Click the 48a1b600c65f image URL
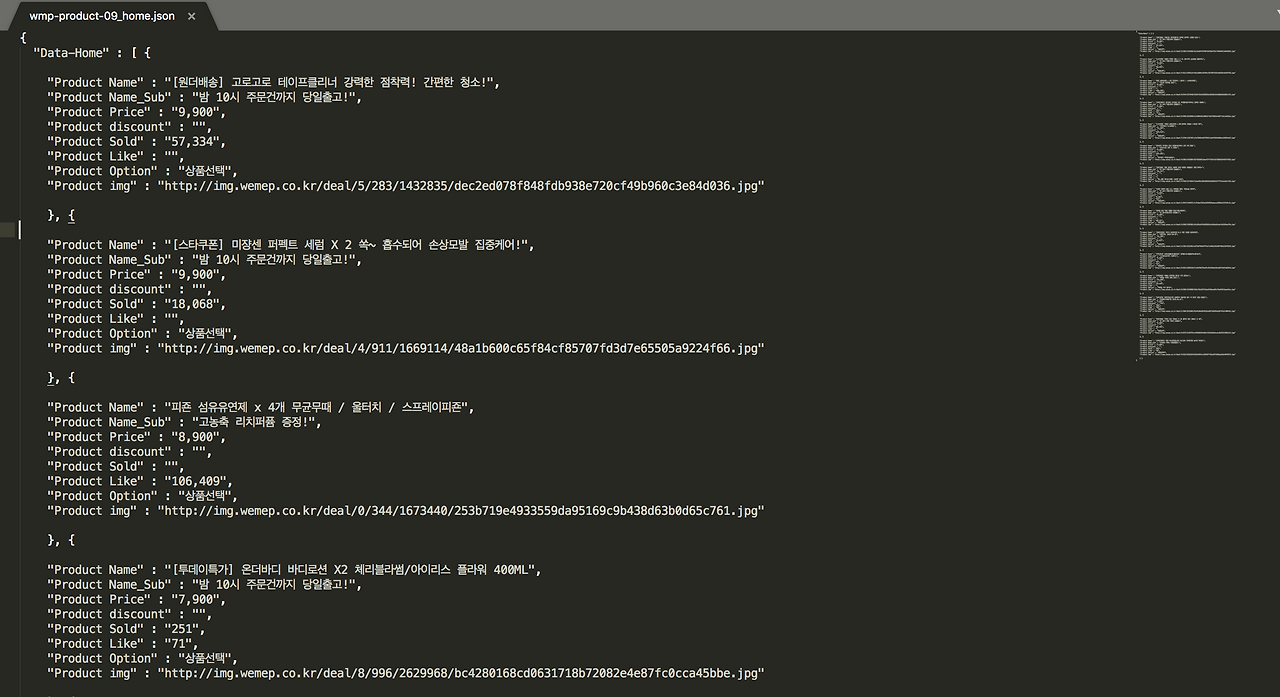The width and height of the screenshot is (1280, 697). [x=461, y=349]
